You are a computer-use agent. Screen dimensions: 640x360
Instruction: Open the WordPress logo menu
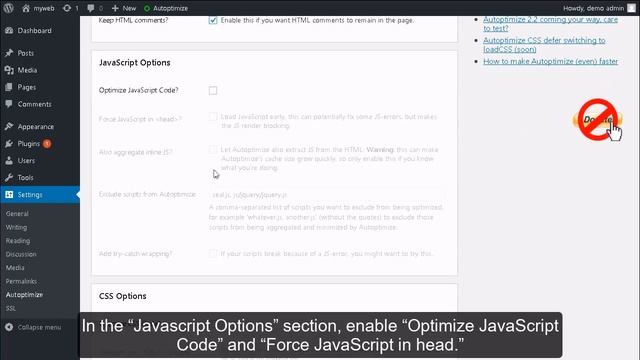[x=8, y=8]
